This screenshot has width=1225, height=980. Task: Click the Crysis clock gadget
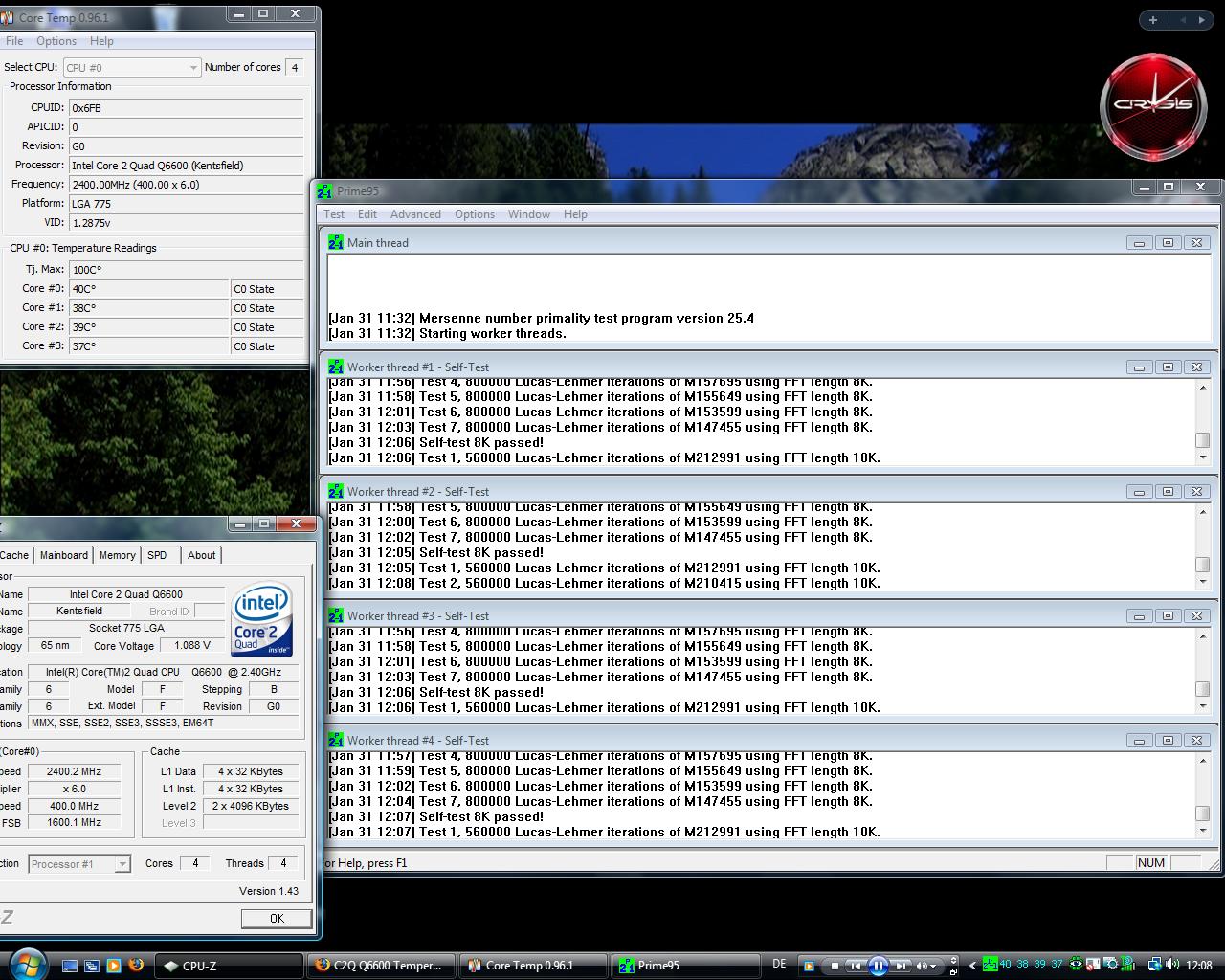(1152, 106)
